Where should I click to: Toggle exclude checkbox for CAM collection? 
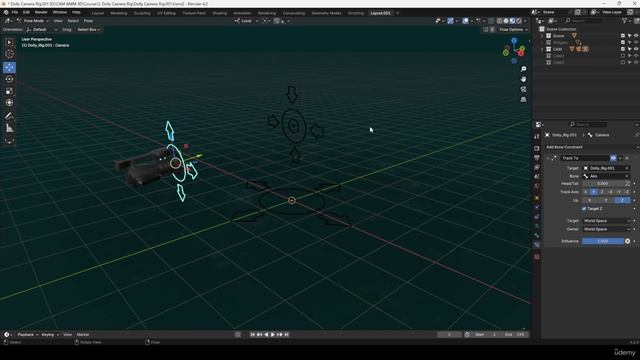pos(623,49)
